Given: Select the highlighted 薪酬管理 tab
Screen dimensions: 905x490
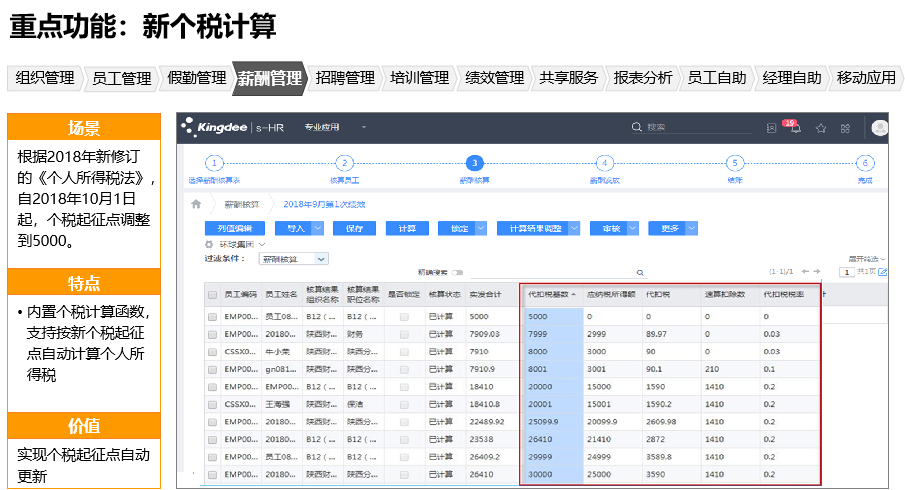Looking at the screenshot, I should click(x=270, y=78).
